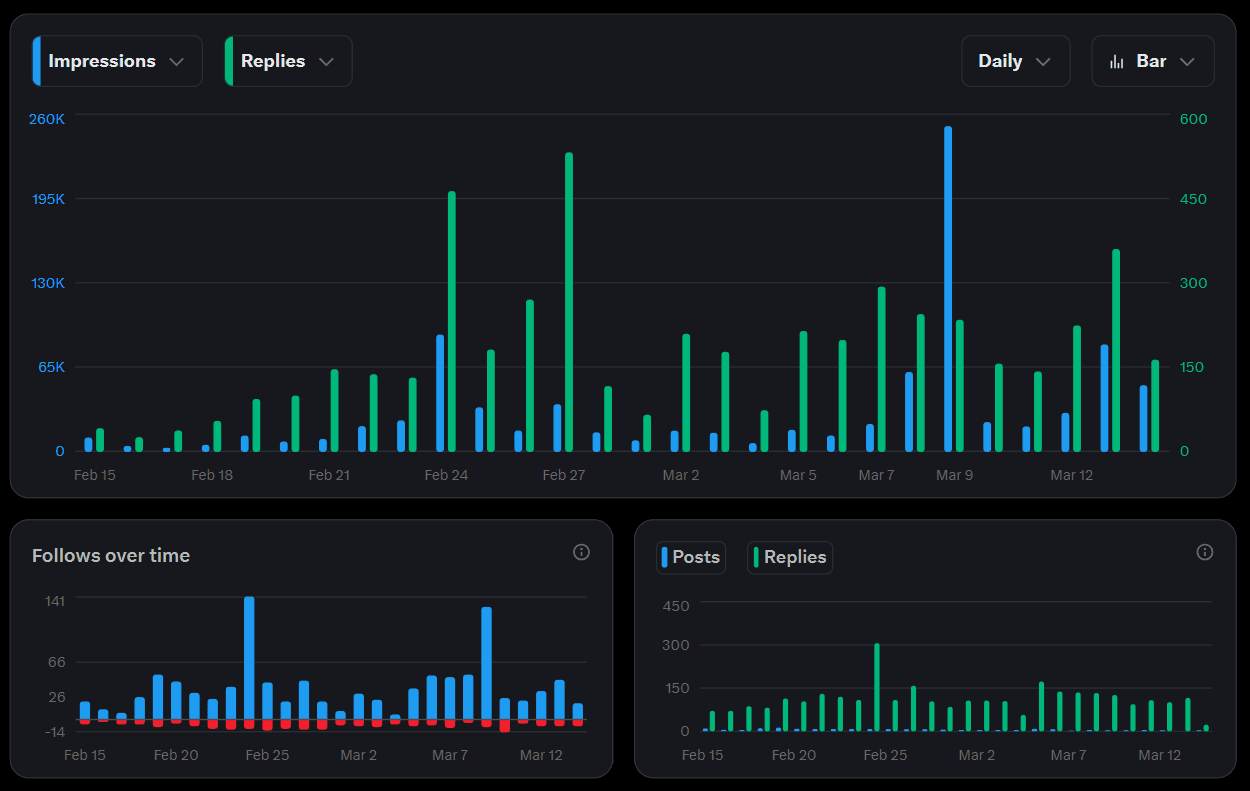This screenshot has width=1250, height=791.
Task: Toggle Posts series in bottom-right chart
Action: pos(690,557)
